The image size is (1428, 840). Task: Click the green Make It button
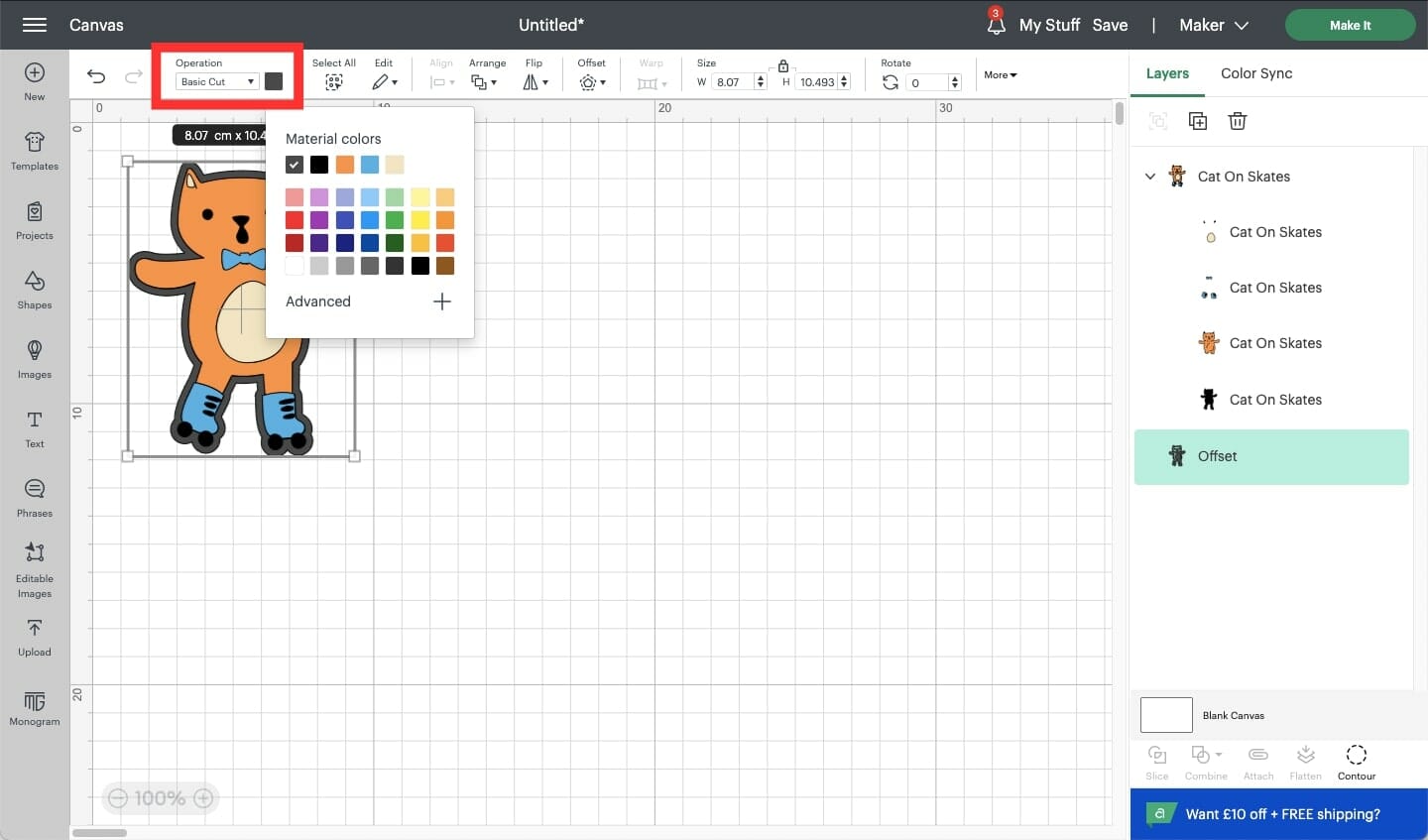coord(1350,25)
